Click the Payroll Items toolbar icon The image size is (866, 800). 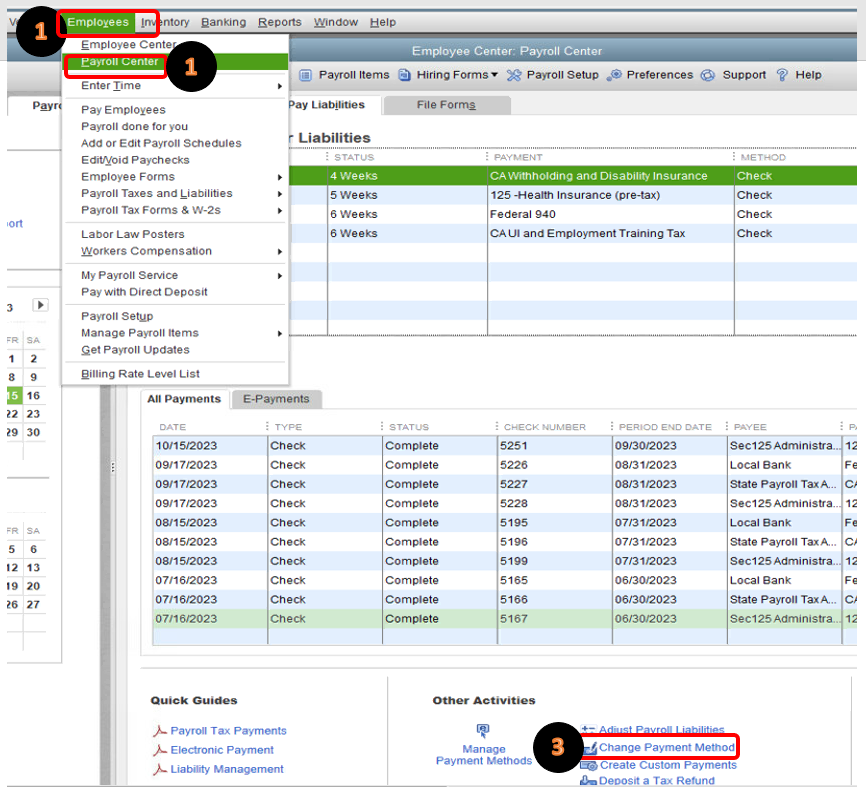coord(305,75)
